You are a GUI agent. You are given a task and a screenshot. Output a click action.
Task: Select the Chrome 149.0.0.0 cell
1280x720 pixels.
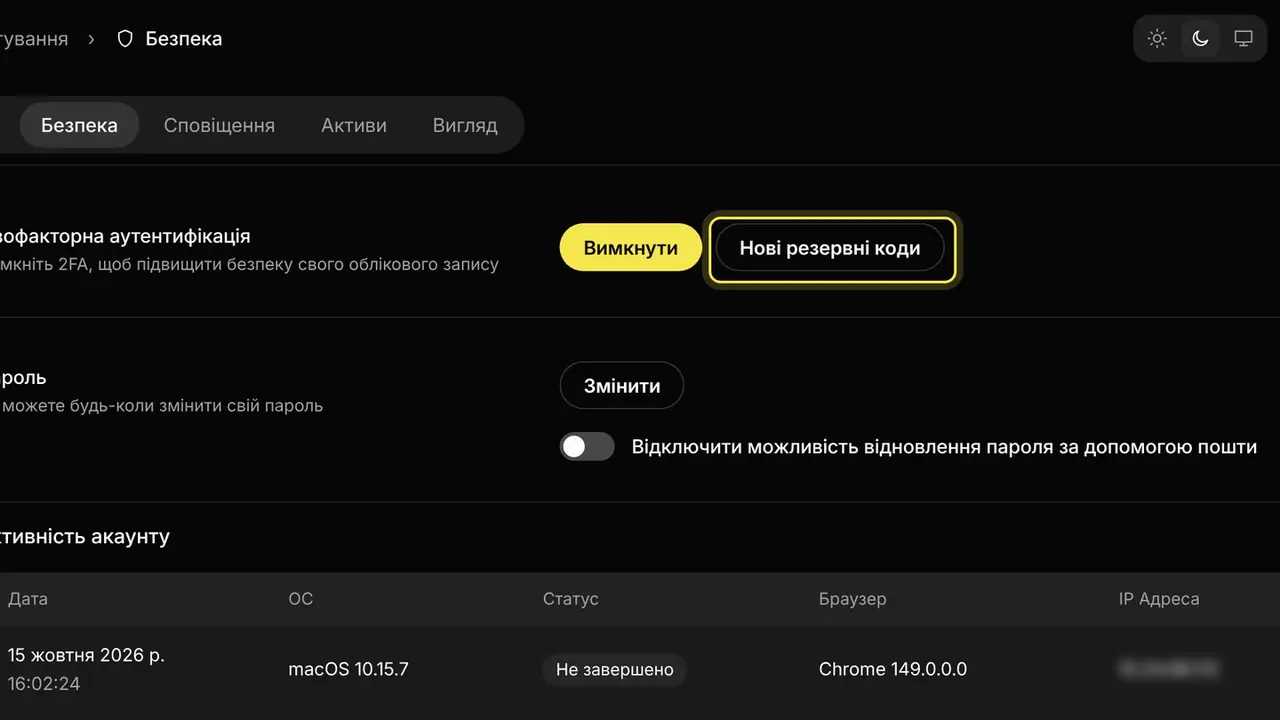(x=893, y=669)
